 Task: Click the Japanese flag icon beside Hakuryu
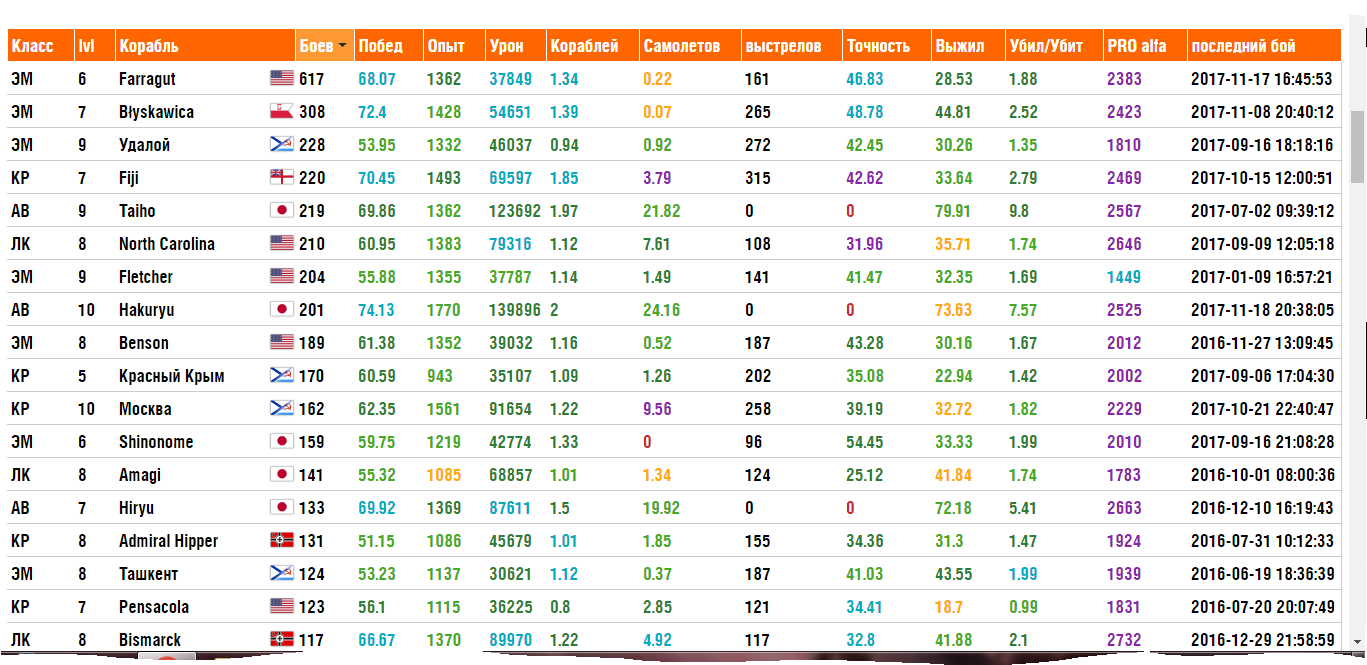tap(281, 309)
